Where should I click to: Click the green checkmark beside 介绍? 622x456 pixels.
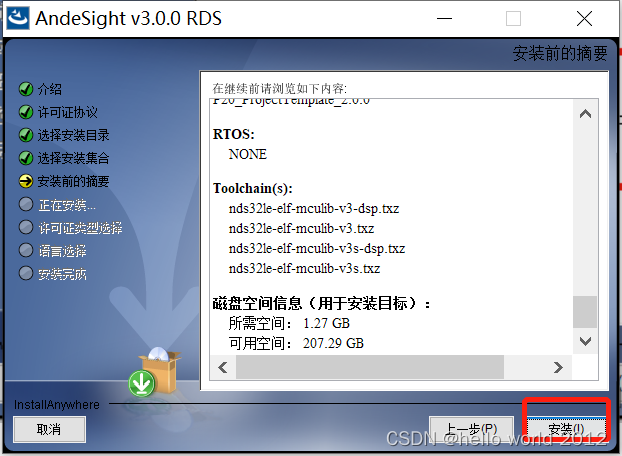pos(26,89)
